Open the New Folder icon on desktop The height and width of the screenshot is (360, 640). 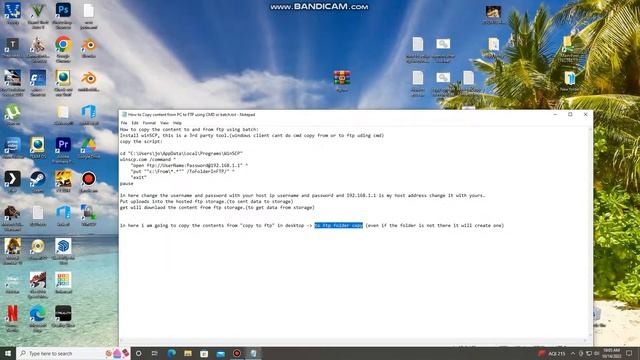click(x=569, y=81)
